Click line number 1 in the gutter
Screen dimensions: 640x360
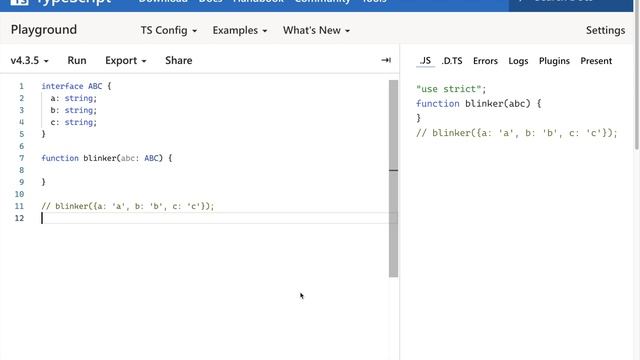[21, 86]
